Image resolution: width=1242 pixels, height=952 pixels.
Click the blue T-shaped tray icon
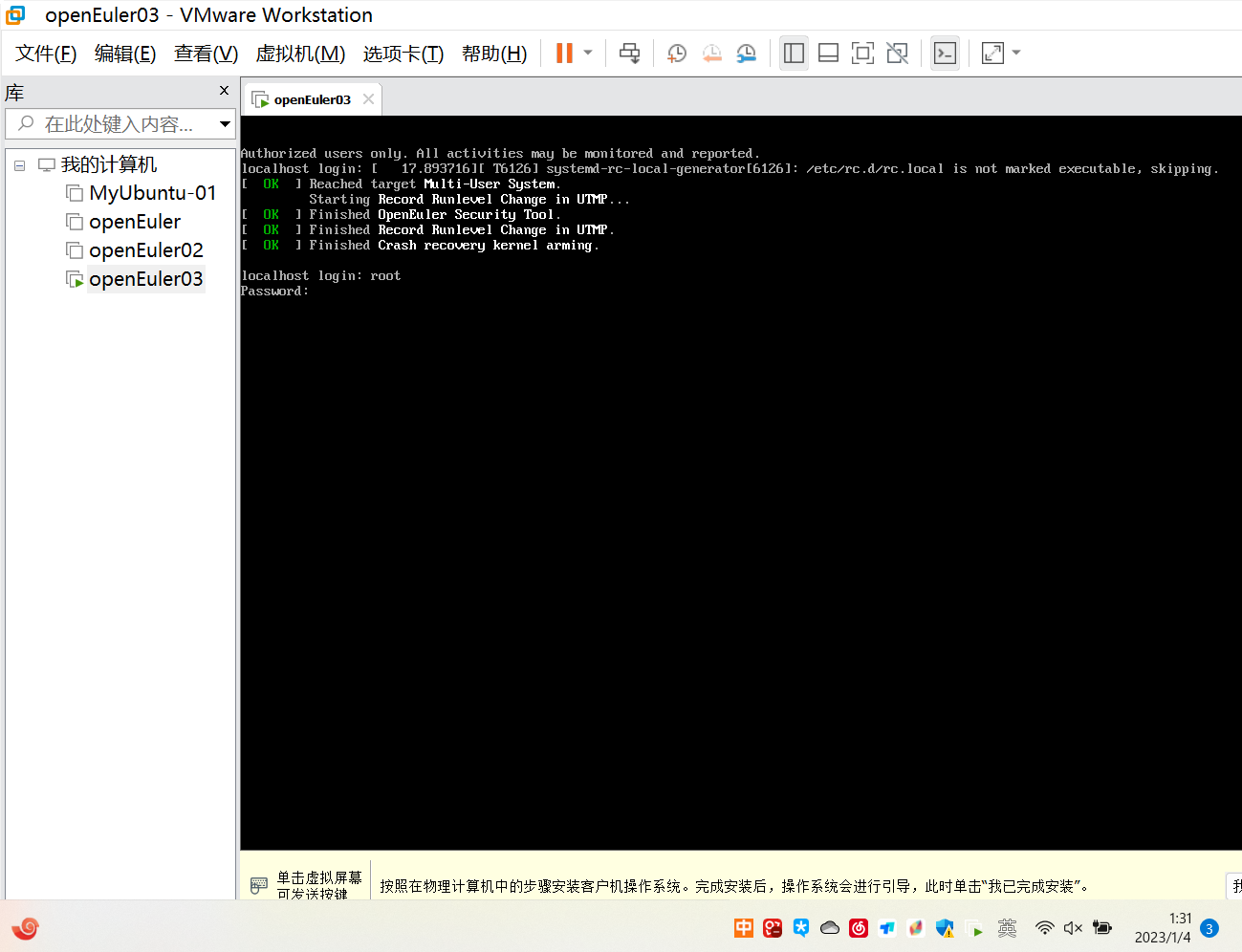click(887, 927)
